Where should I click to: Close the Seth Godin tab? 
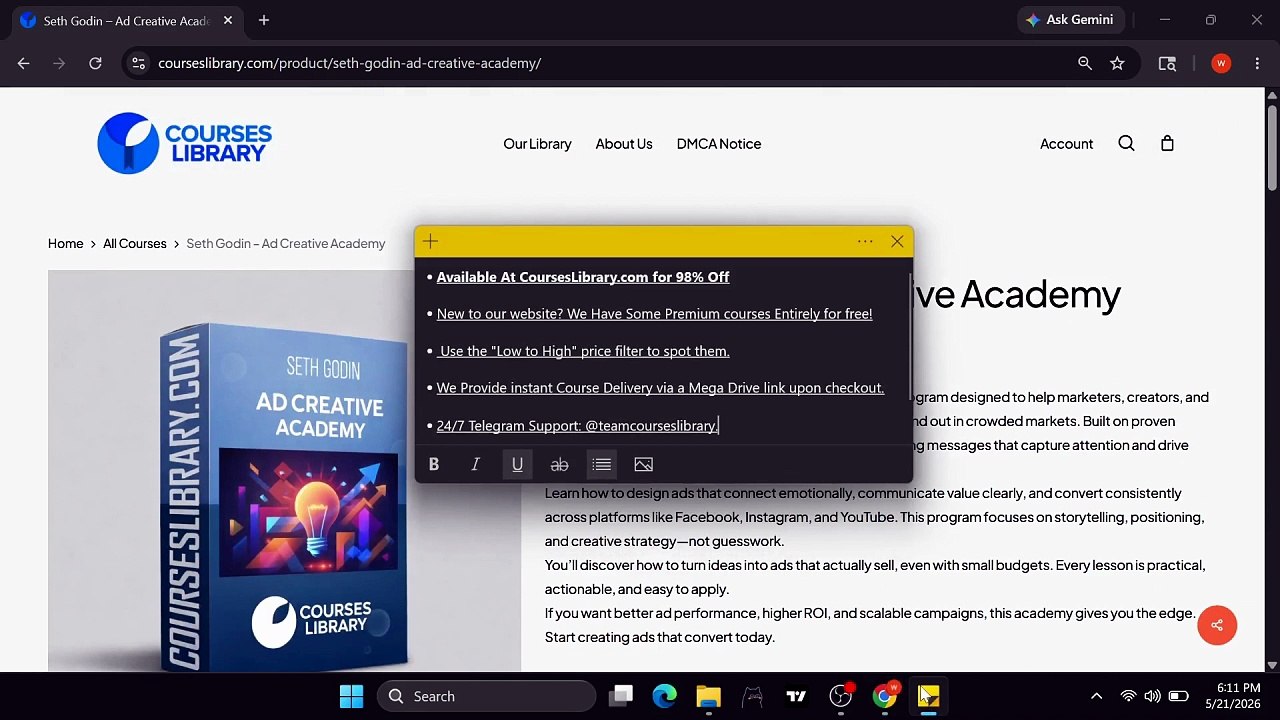(x=228, y=20)
